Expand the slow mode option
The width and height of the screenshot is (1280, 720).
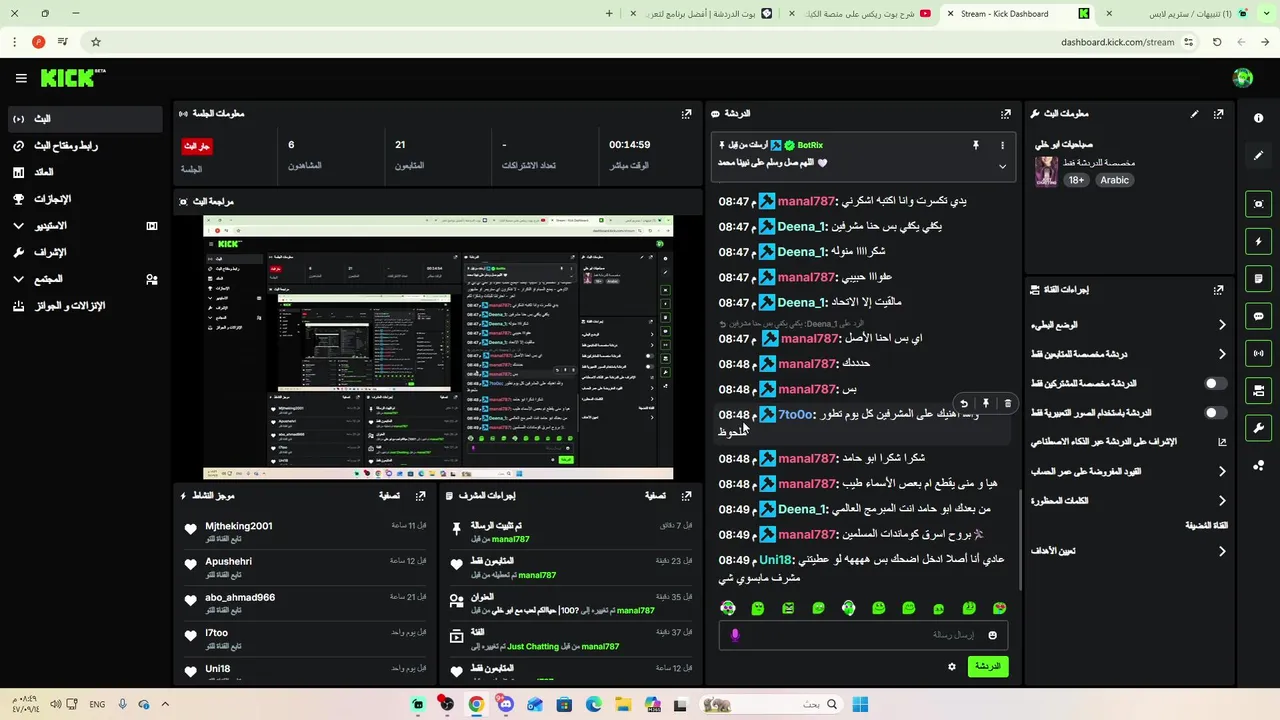click(x=1222, y=325)
